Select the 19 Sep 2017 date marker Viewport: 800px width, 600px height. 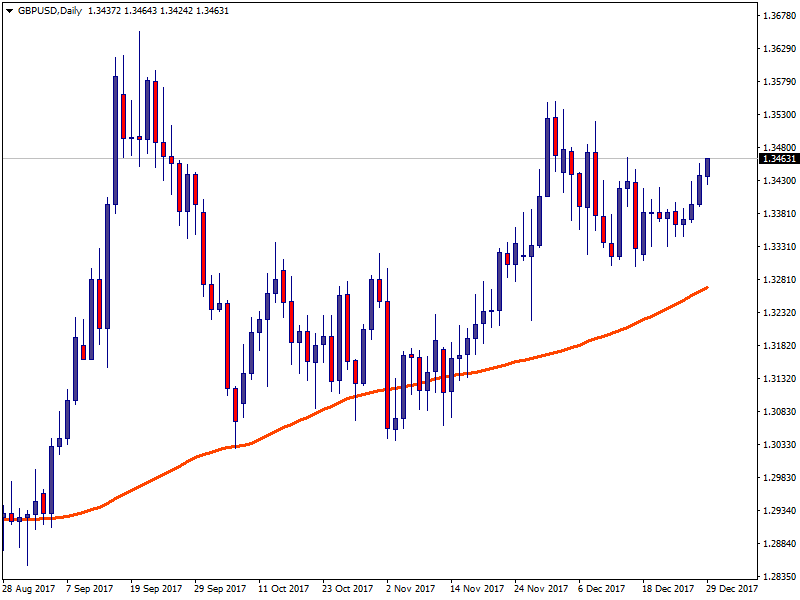pos(155,589)
